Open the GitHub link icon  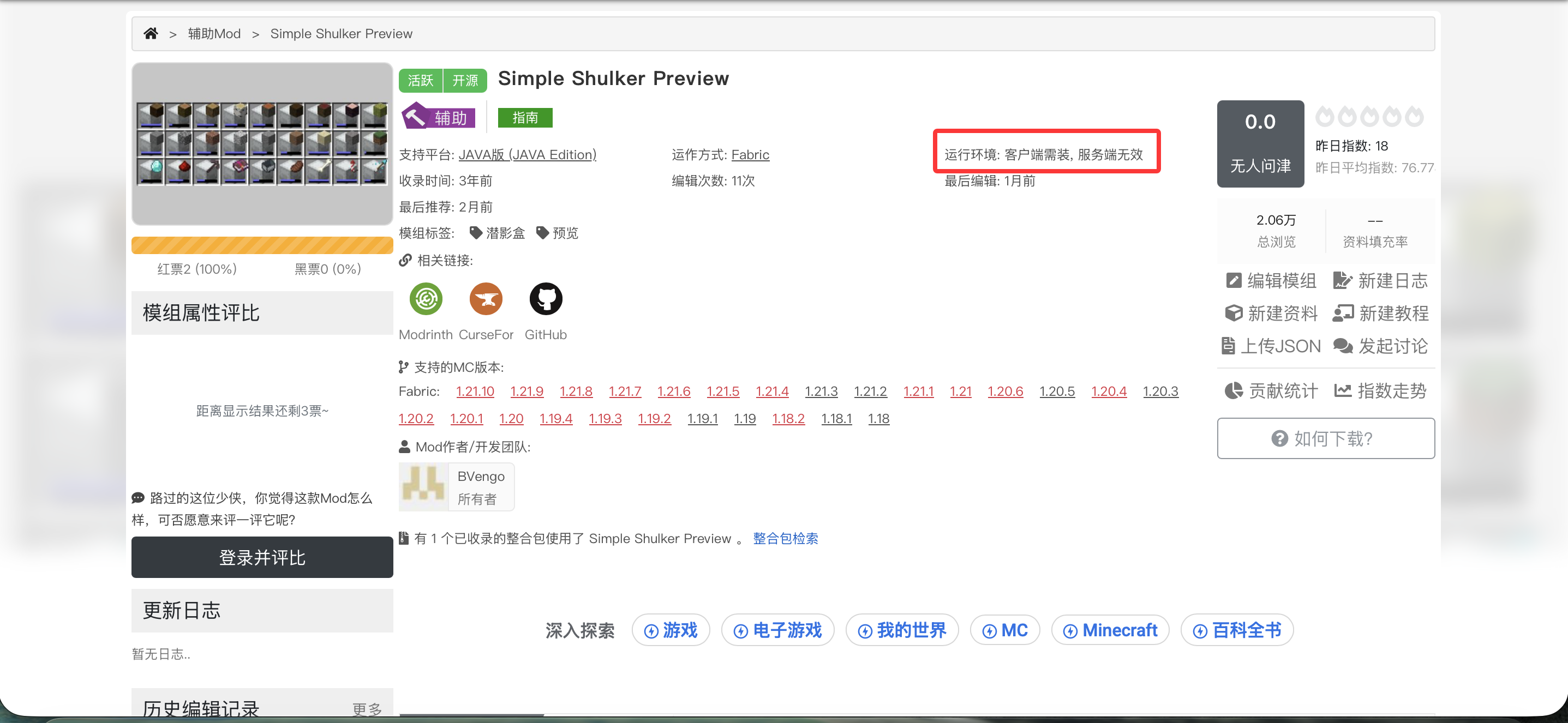tap(546, 299)
